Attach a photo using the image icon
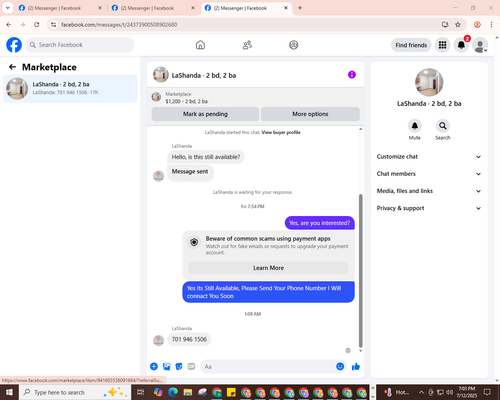500x400 pixels. 166,367
